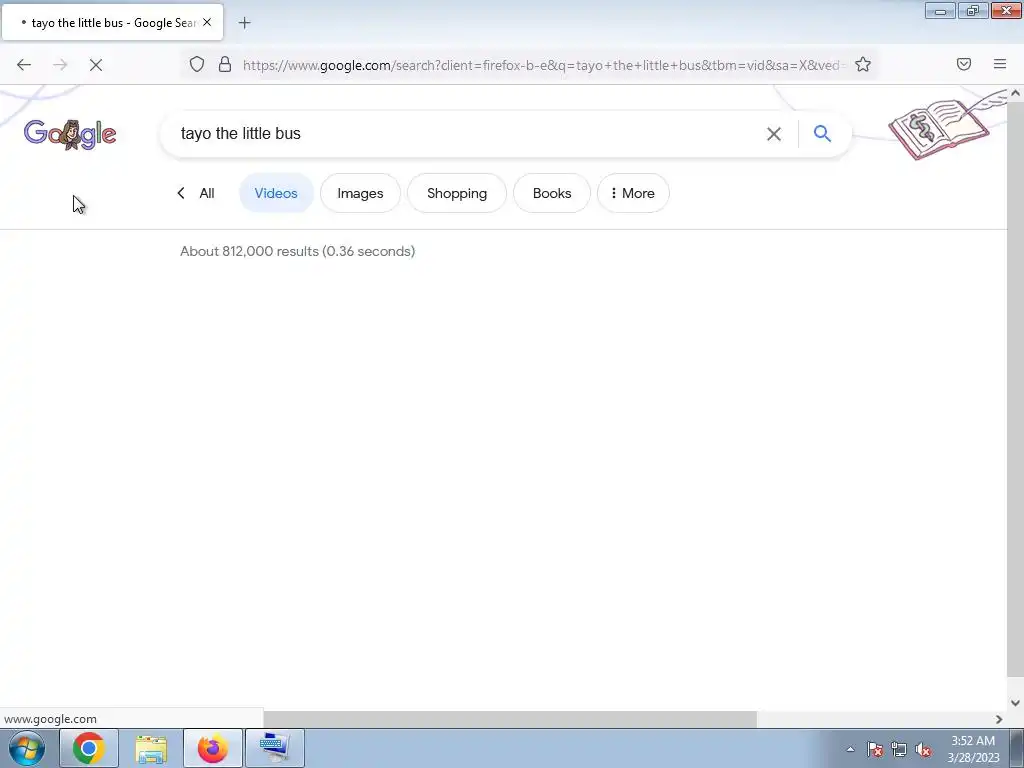The height and width of the screenshot is (768, 1024).
Task: Click About 812,000 results text
Action: point(298,251)
